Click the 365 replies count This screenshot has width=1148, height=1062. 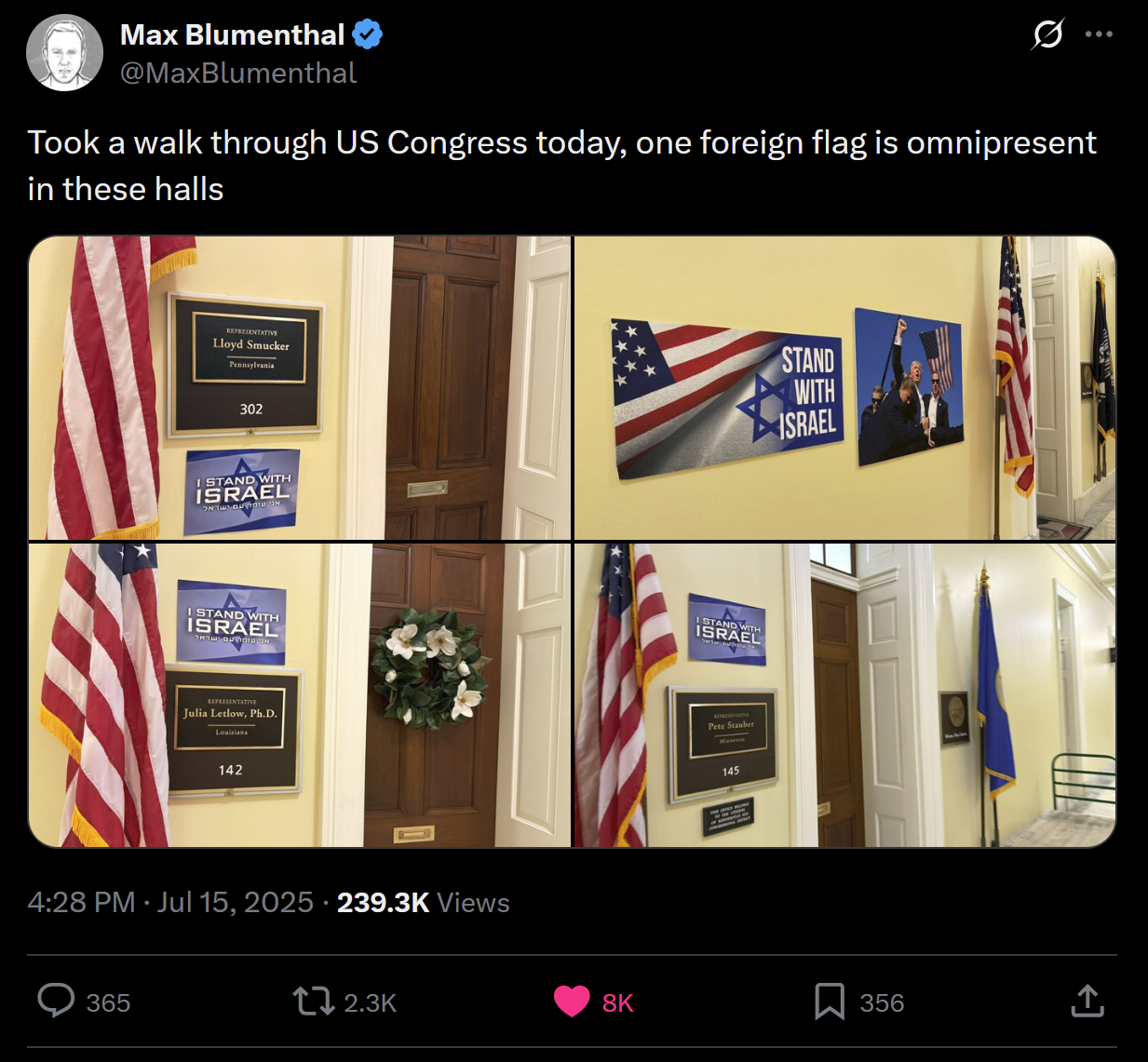click(x=108, y=1002)
